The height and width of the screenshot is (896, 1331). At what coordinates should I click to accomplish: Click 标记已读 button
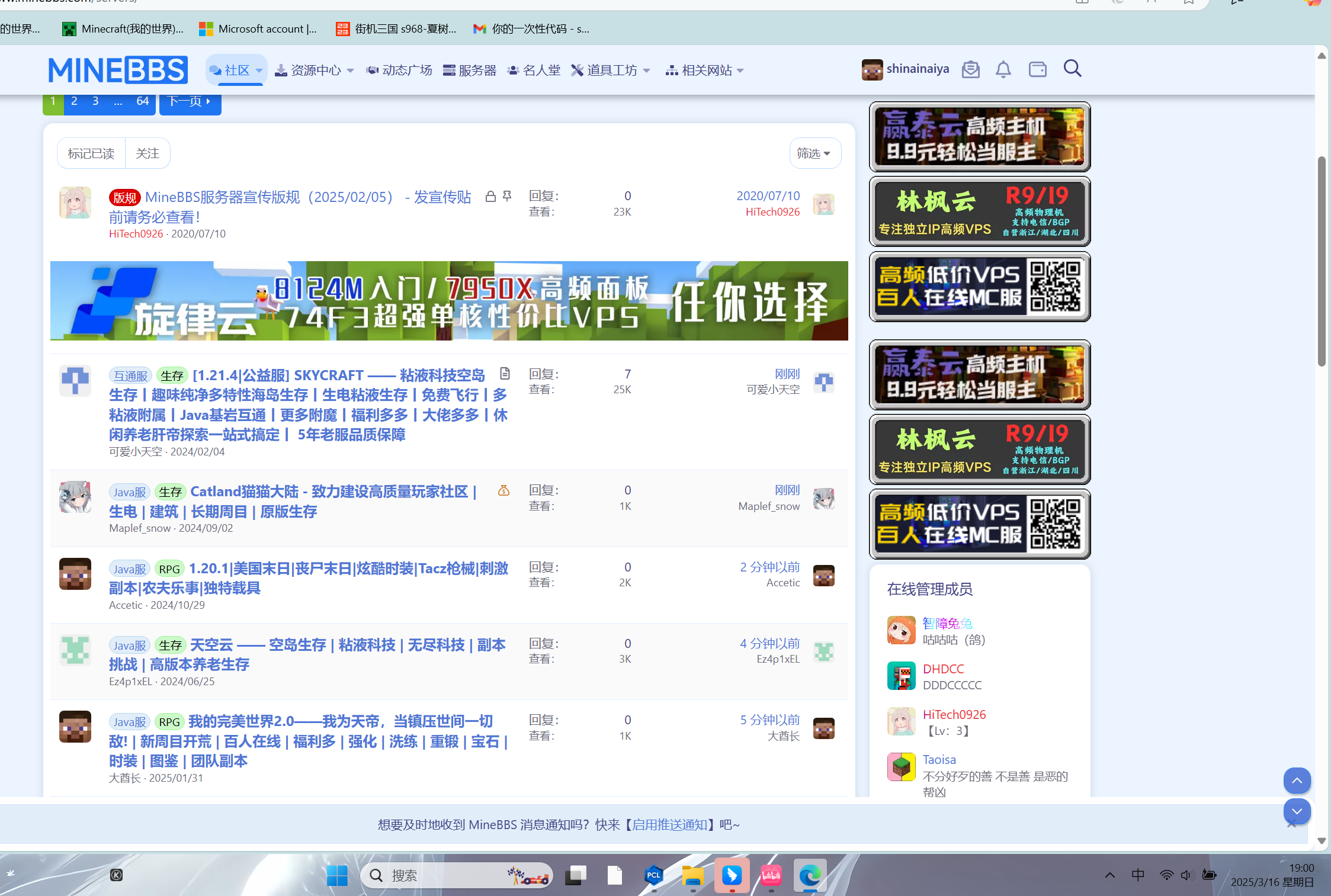(91, 153)
